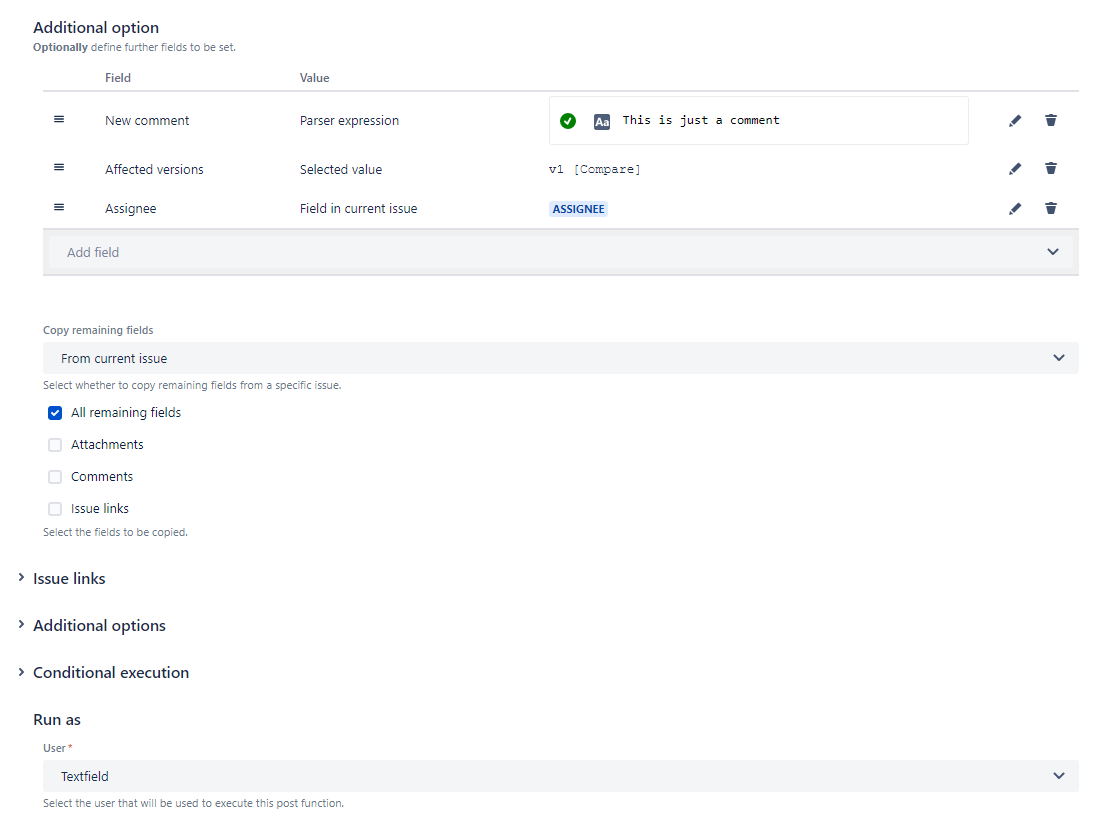Image resolution: width=1100 pixels, height=832 pixels.
Task: Click the New comment field name
Action: [x=147, y=121]
